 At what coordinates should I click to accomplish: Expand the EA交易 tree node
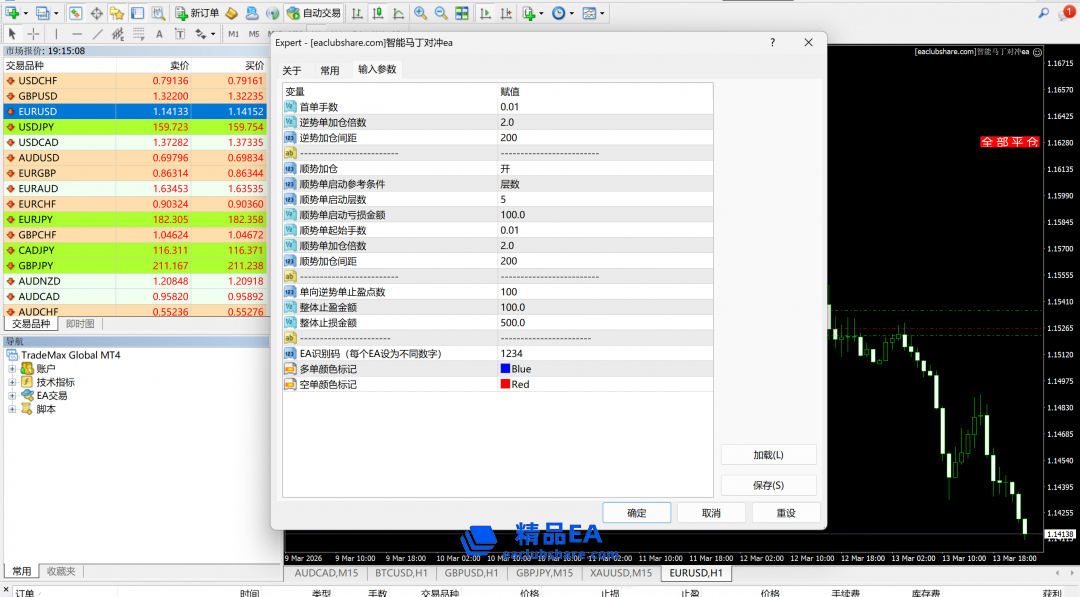[x=13, y=396]
